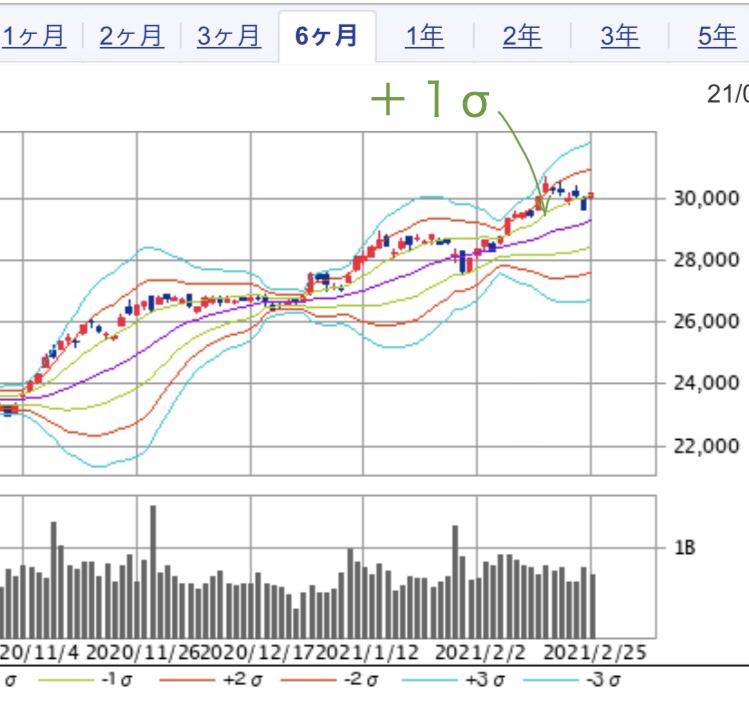Switch the chart to the 1年 tab
The width and height of the screenshot is (749, 724).
(x=424, y=37)
